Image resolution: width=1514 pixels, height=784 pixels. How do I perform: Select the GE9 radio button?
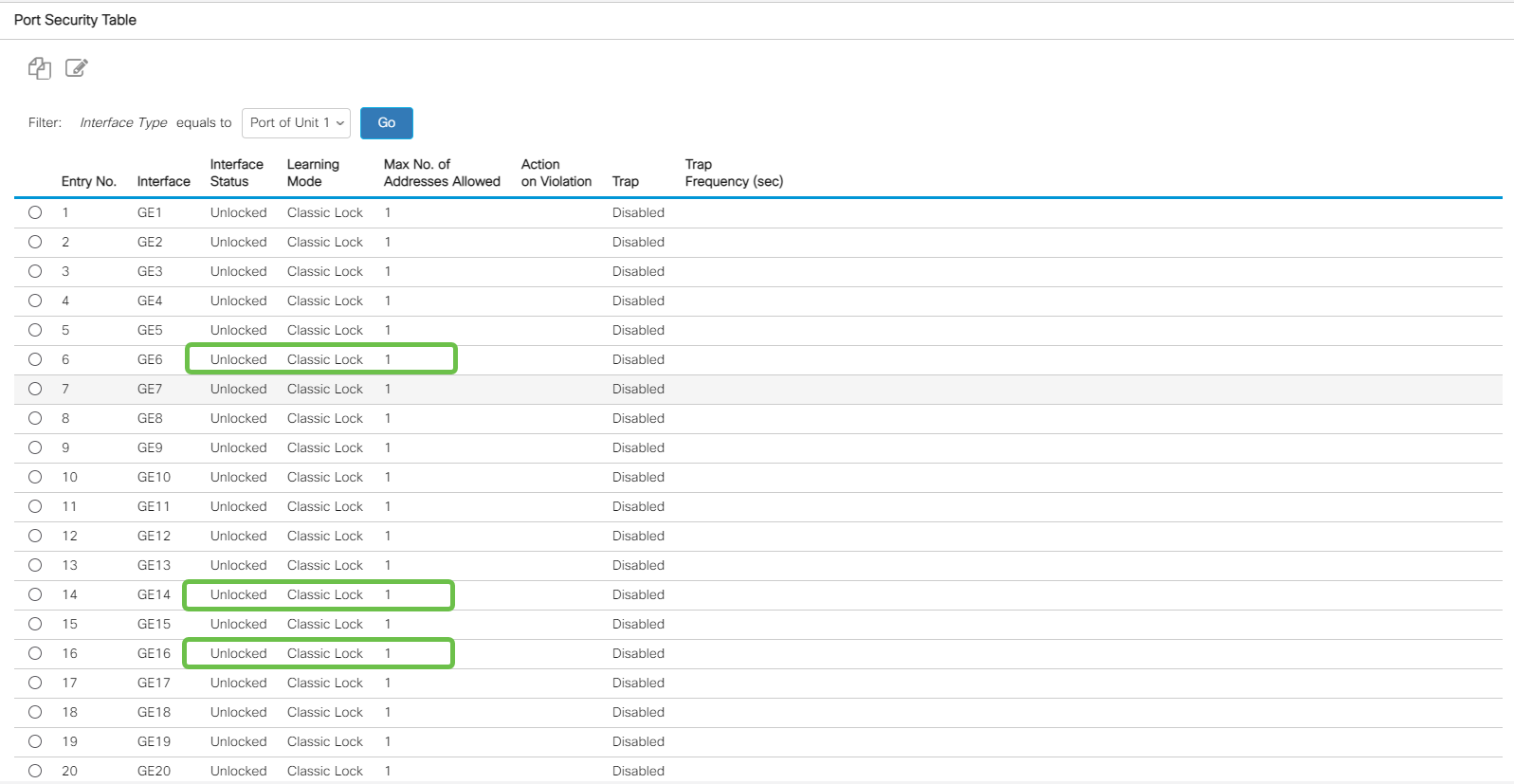point(35,447)
